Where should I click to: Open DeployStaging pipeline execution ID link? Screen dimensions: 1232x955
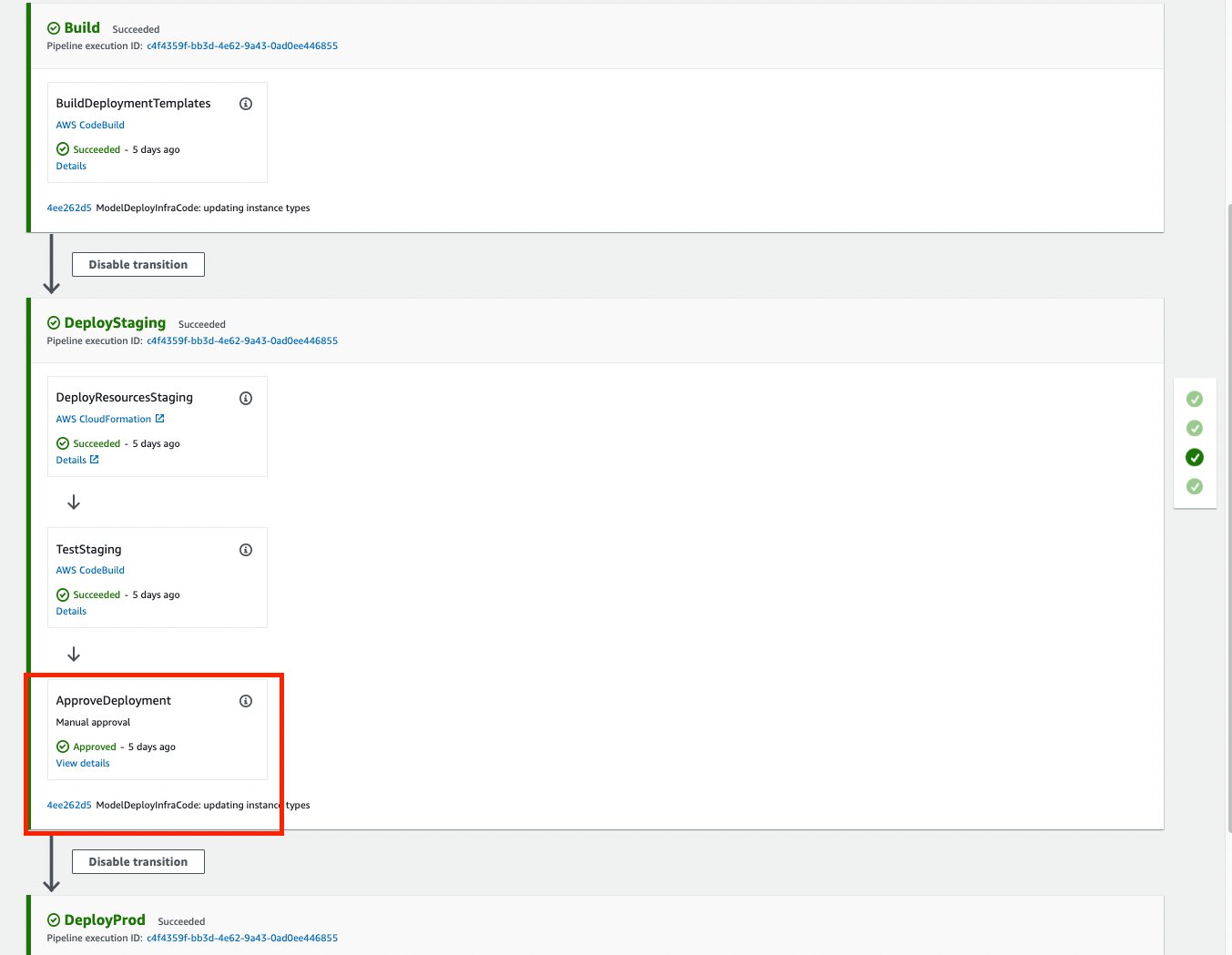pos(242,340)
